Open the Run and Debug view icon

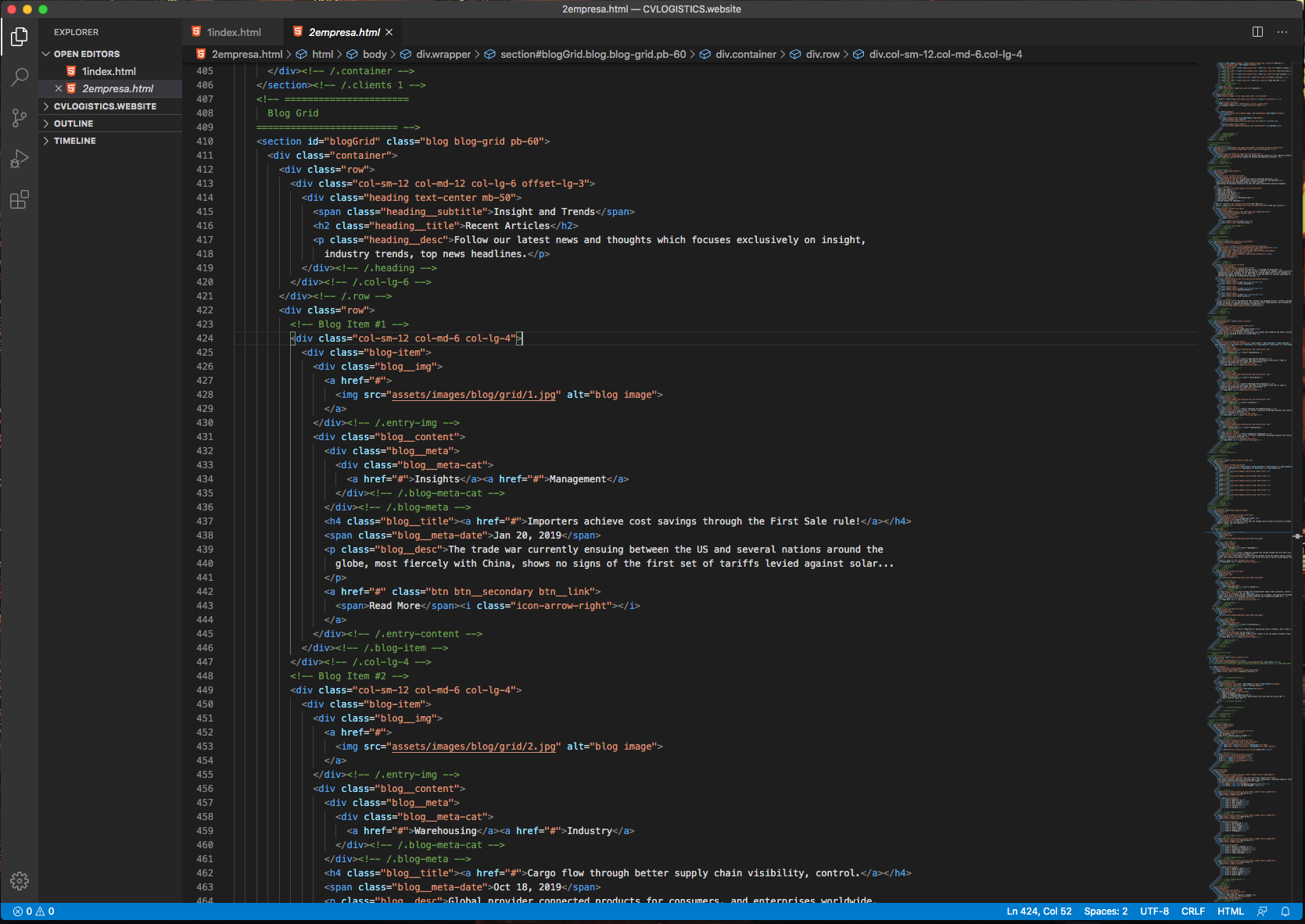coord(20,159)
